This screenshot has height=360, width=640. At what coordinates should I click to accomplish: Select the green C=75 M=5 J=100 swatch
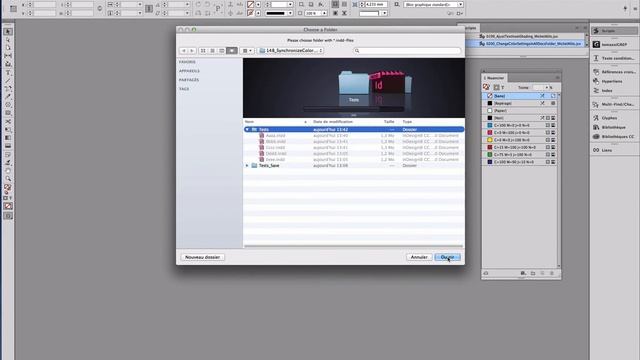[x=520, y=155]
